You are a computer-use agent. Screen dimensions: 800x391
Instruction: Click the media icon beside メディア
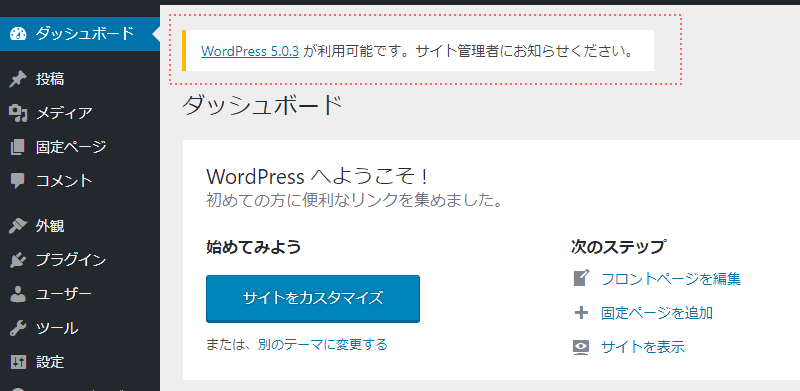[18, 113]
